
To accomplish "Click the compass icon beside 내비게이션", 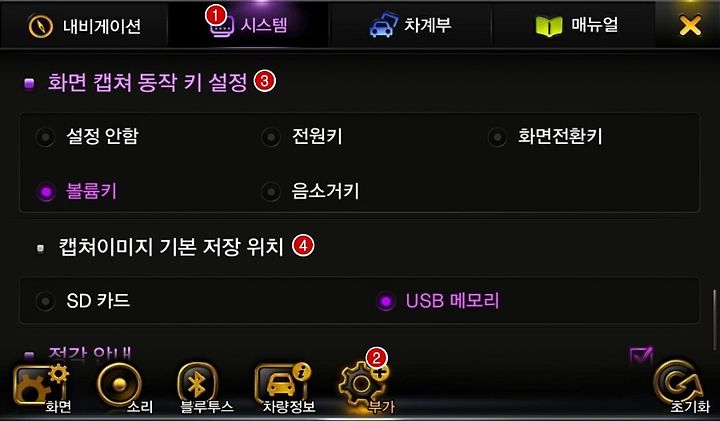I will [40, 26].
